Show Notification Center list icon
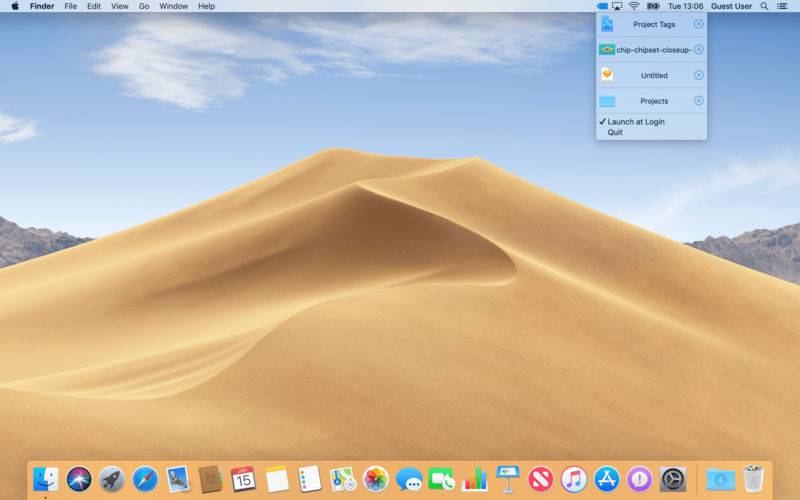 [x=781, y=6]
